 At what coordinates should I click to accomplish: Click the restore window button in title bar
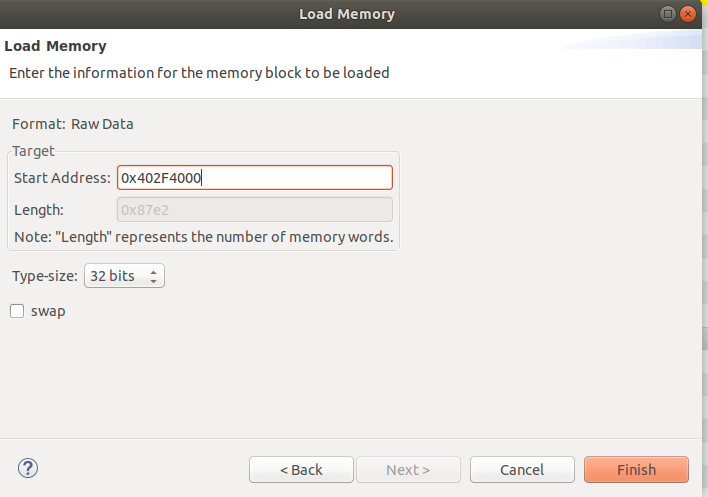[668, 14]
